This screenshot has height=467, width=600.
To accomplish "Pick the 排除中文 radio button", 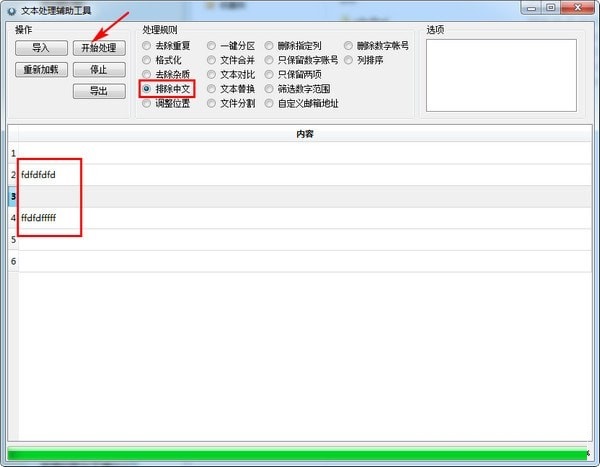I will [166, 89].
